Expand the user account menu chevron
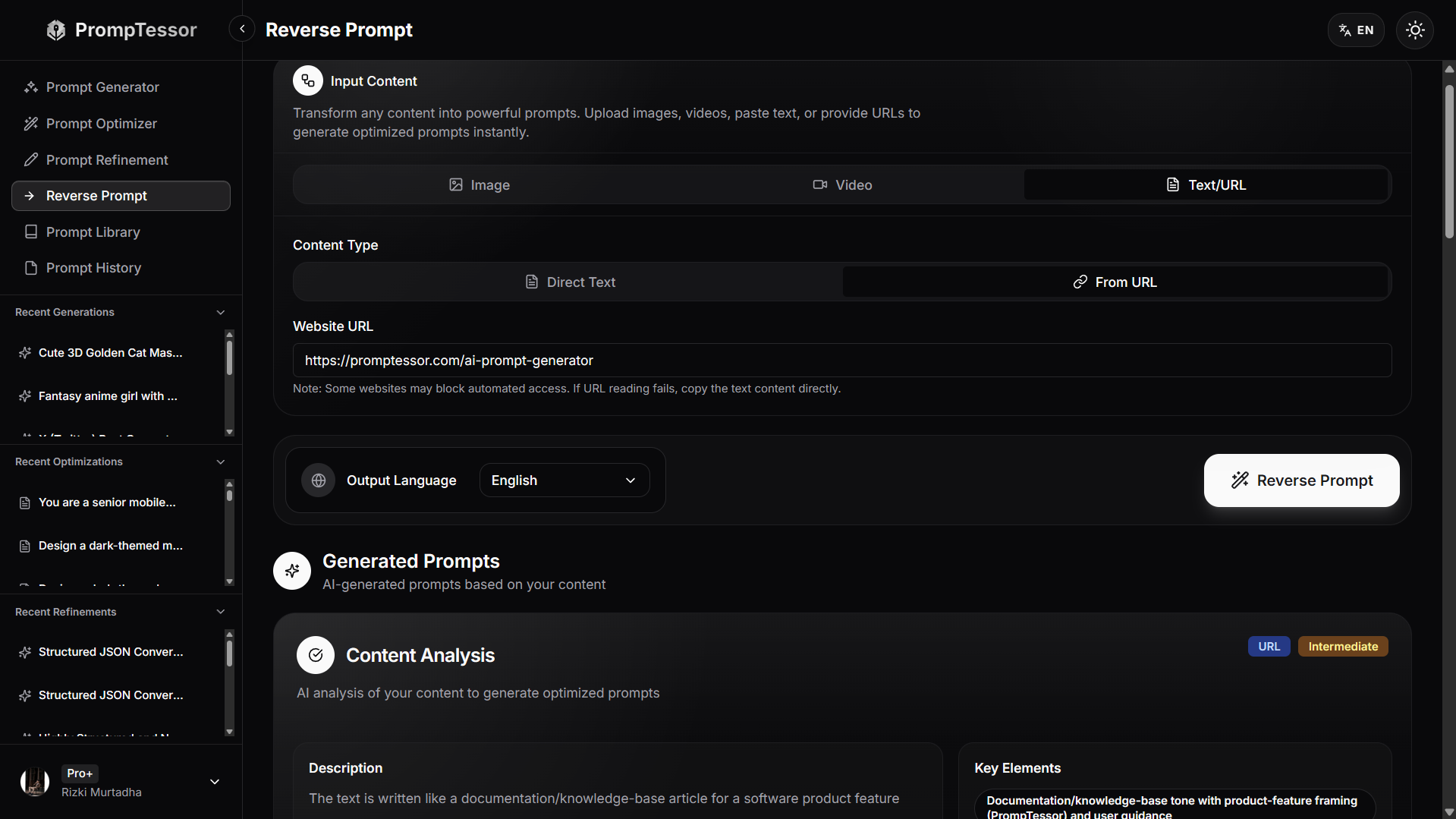1456x819 pixels. 215,782
